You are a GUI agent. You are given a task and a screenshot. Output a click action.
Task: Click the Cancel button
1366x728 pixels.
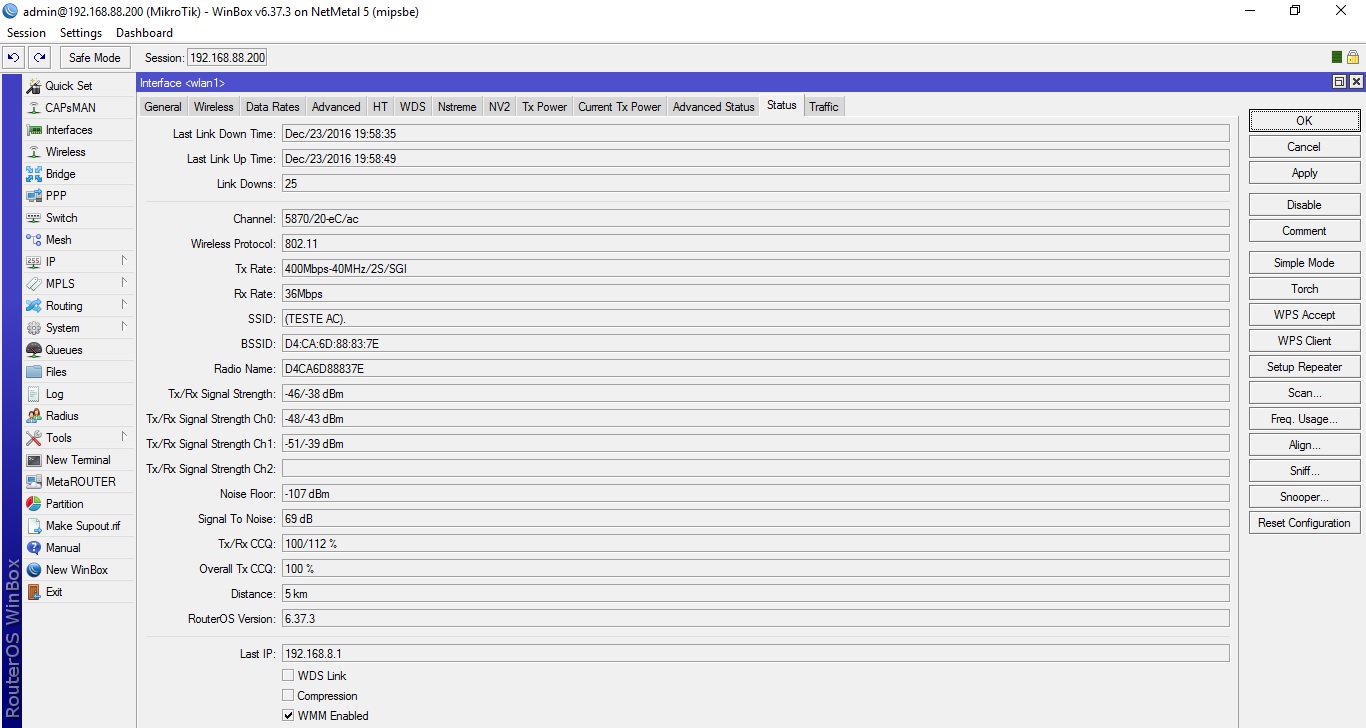pos(1304,147)
